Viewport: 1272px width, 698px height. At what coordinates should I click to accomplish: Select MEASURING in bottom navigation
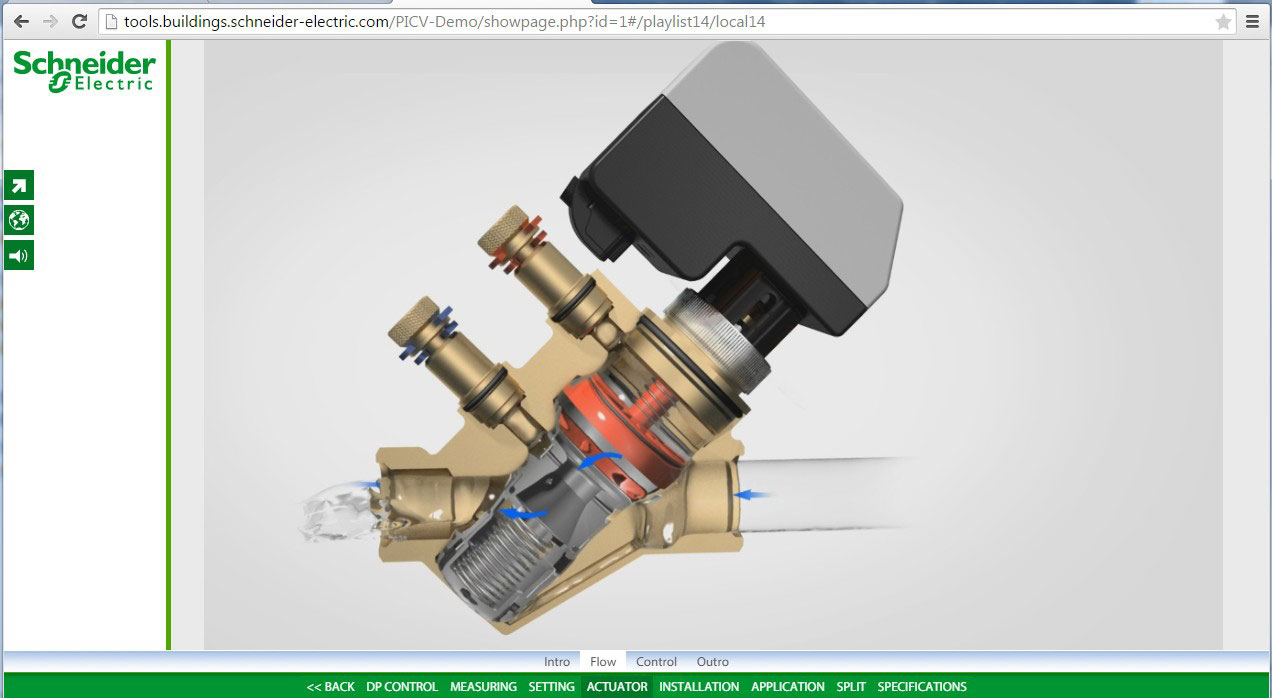click(x=483, y=687)
